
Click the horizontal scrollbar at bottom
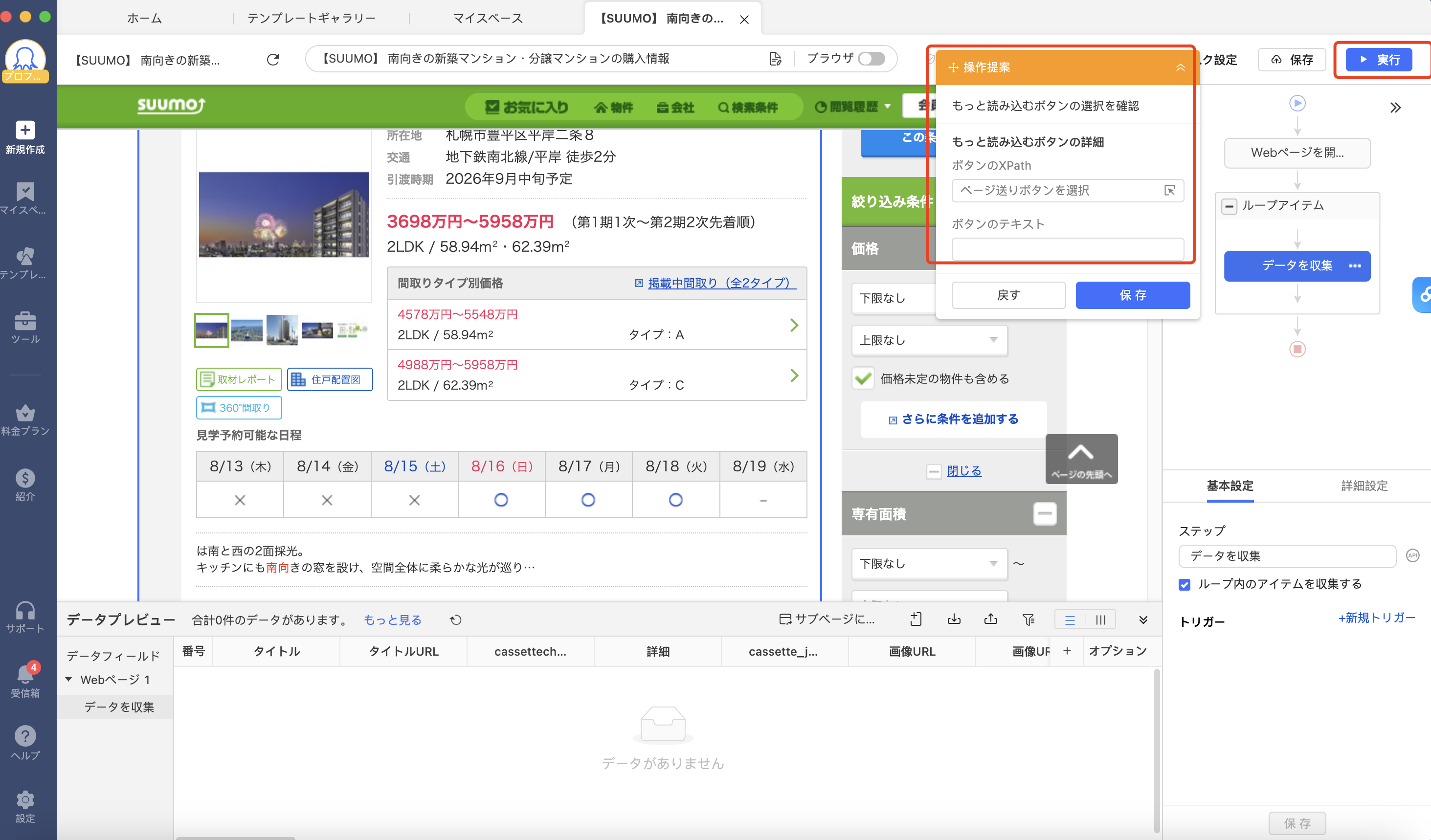coord(236,838)
